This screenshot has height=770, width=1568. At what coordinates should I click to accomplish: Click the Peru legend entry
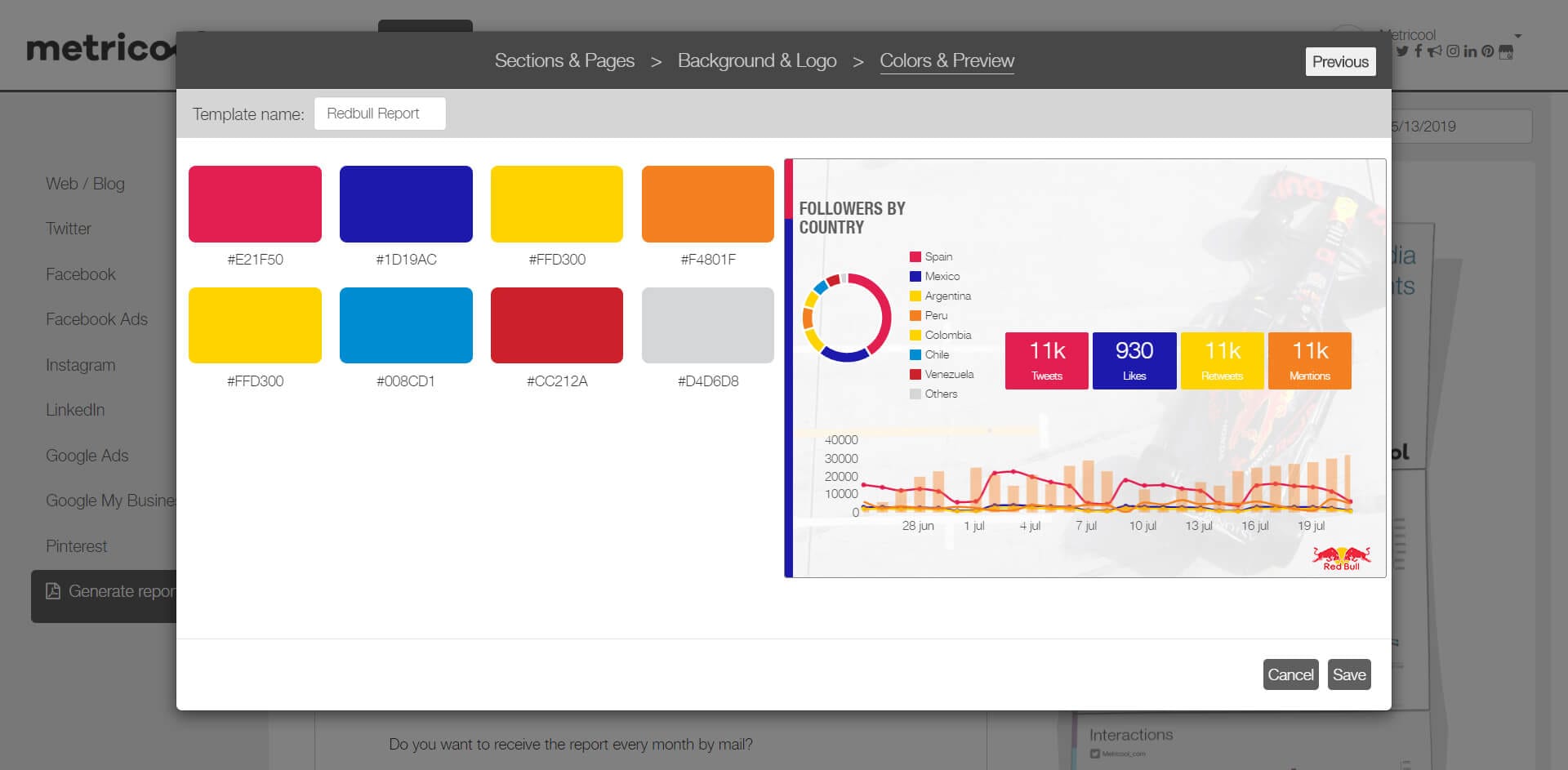[x=929, y=315]
